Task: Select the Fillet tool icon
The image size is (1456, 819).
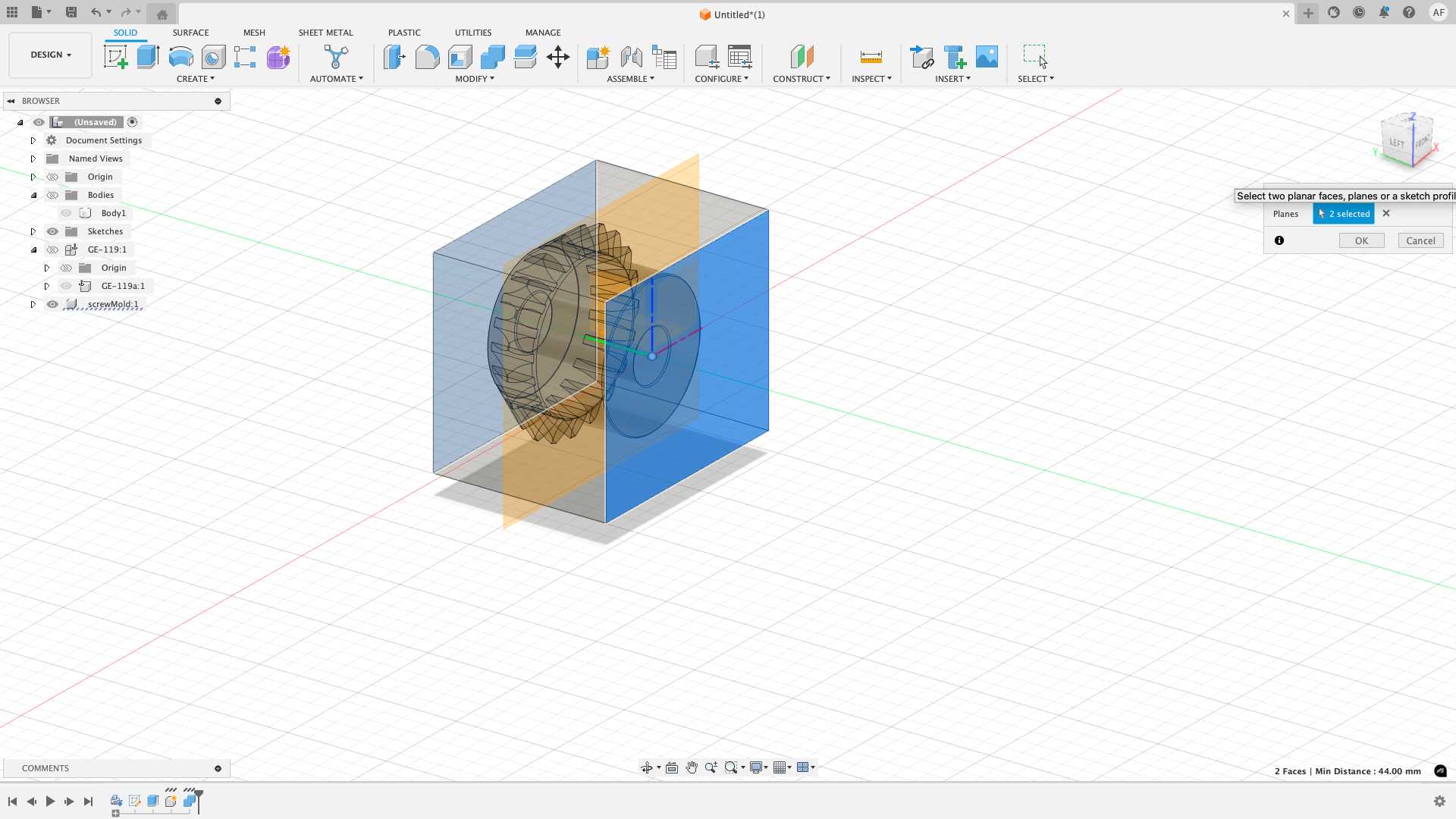Action: pos(427,57)
